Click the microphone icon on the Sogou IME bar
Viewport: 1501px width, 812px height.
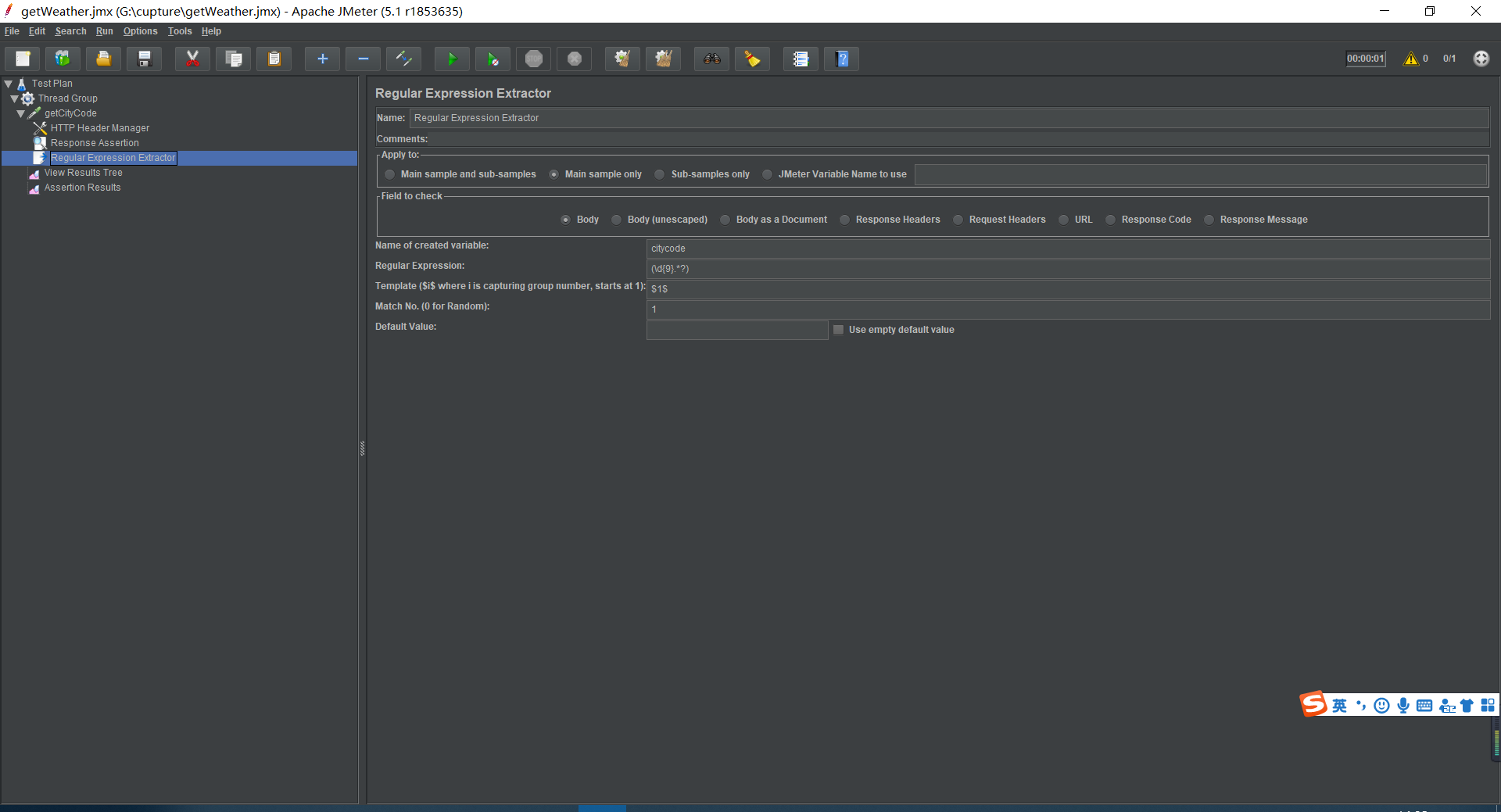(1403, 706)
